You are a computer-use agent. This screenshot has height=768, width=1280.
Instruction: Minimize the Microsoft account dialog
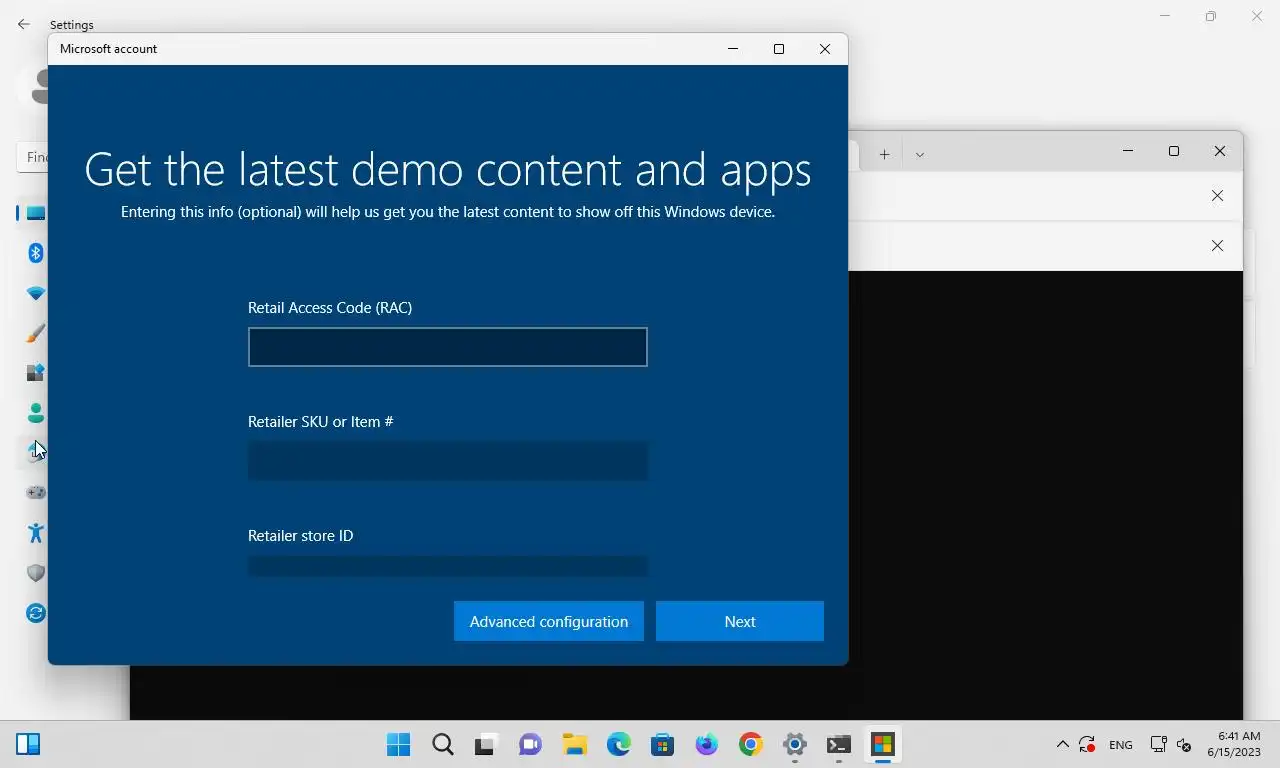coord(733,49)
